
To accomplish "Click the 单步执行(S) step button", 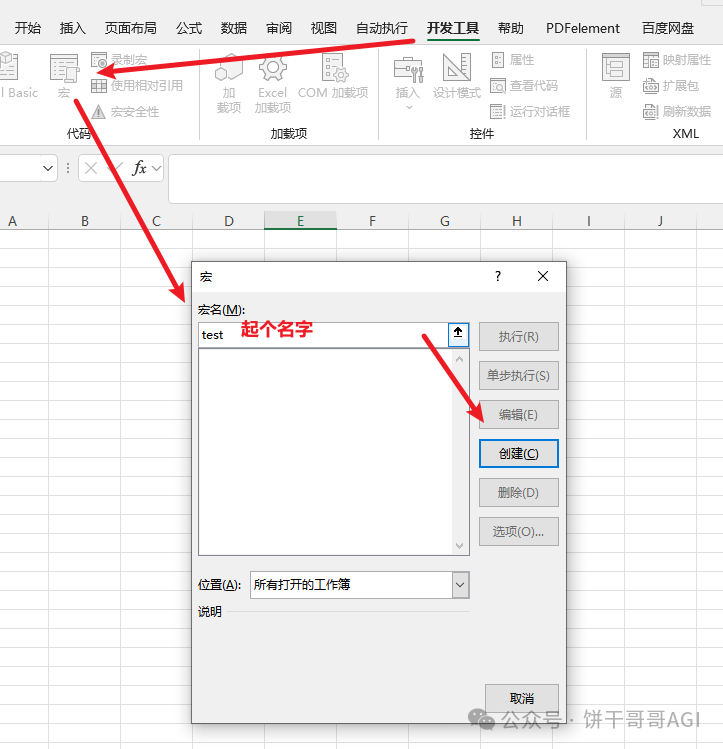I will [519, 375].
